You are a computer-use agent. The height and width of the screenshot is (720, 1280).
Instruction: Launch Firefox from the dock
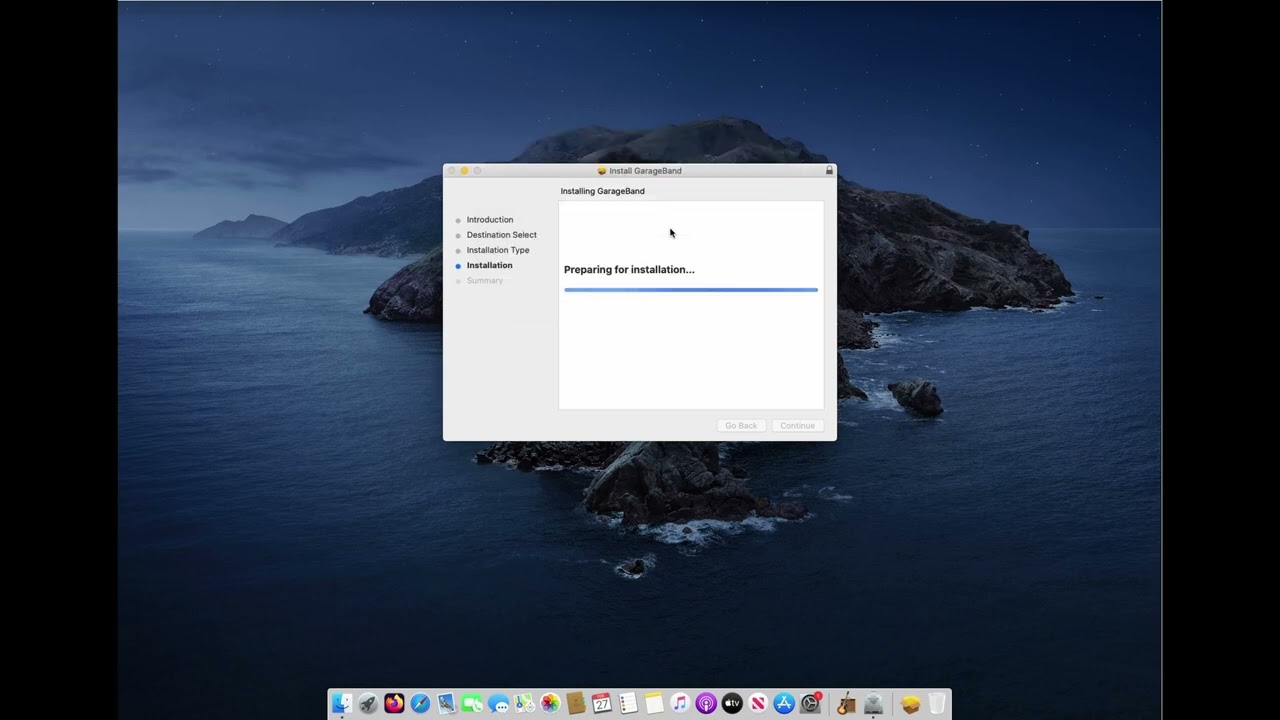[394, 704]
